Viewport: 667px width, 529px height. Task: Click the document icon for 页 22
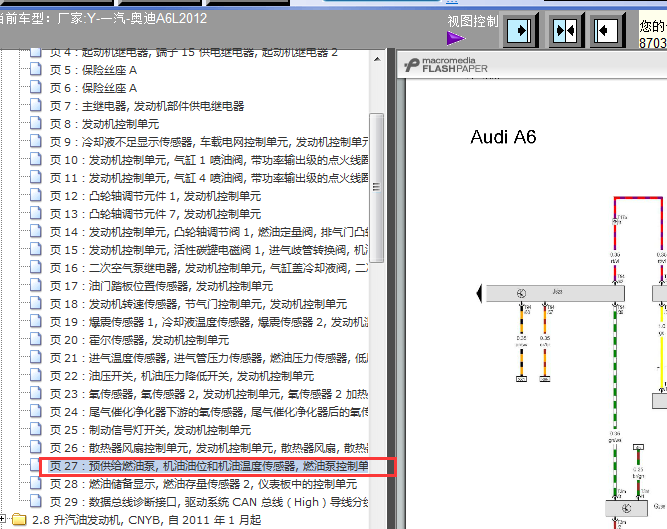(x=36, y=375)
